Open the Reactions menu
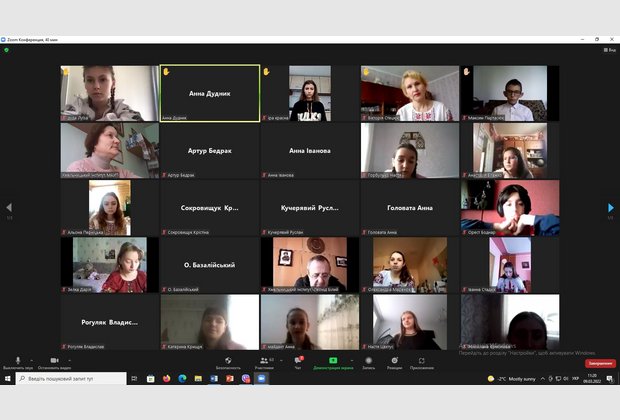Image resolution: width=620 pixels, height=420 pixels. tap(395, 363)
